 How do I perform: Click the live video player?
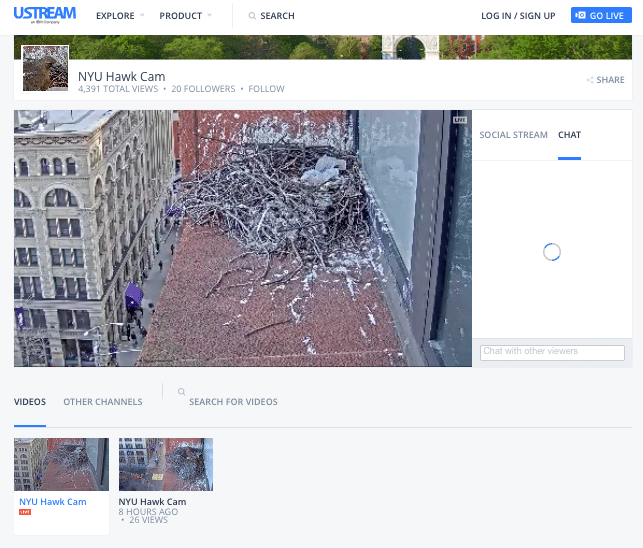click(x=243, y=238)
